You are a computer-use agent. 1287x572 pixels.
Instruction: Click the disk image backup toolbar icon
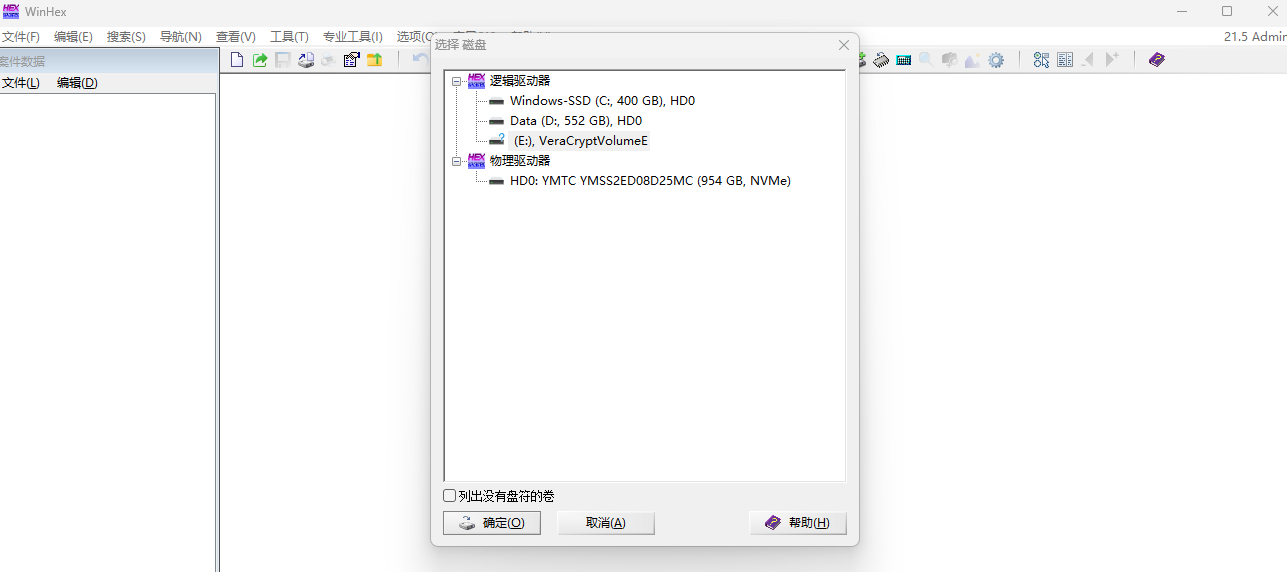[306, 60]
